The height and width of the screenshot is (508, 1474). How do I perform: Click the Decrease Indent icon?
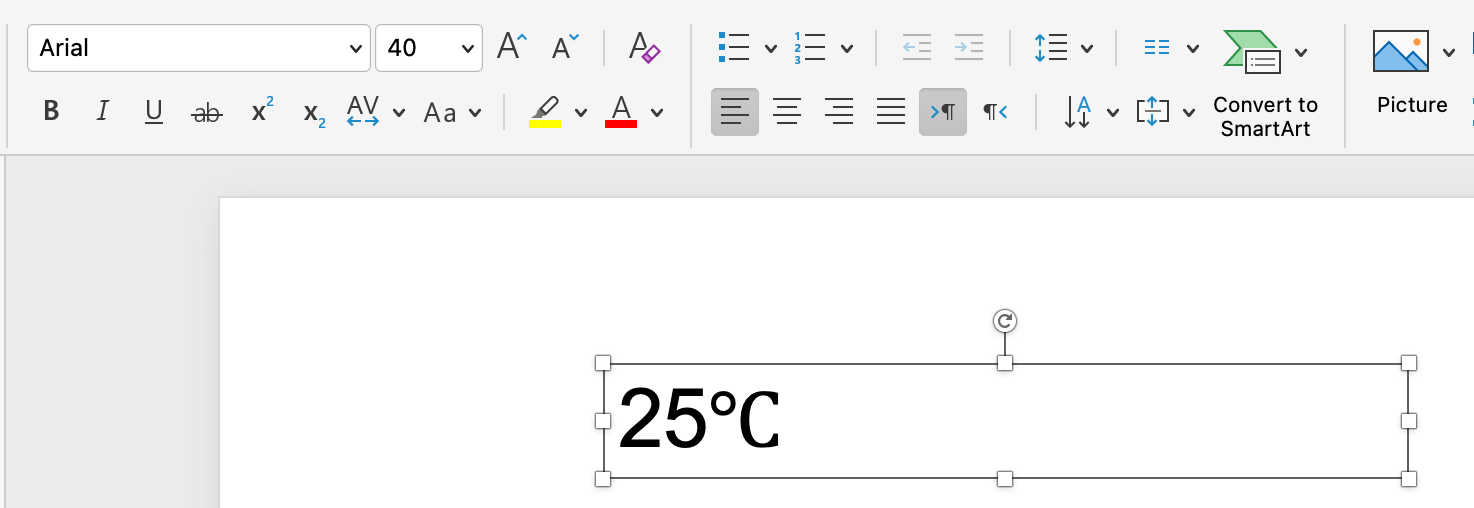916,47
